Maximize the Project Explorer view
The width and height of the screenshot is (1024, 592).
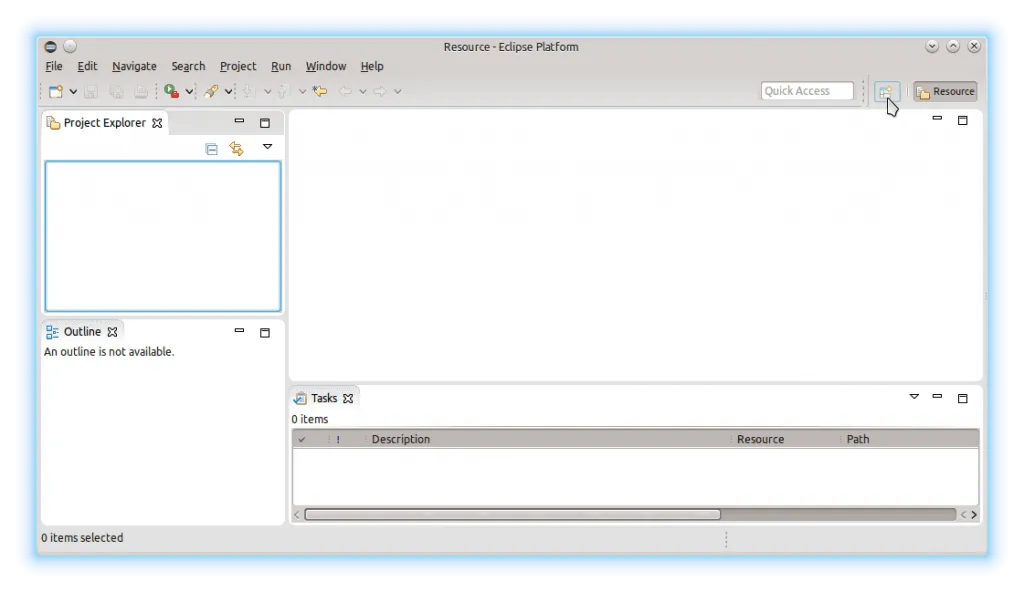point(265,123)
